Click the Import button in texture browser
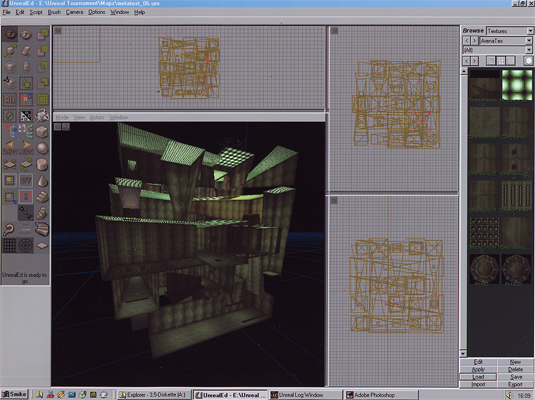Image resolution: width=535 pixels, height=400 pixels. click(478, 385)
